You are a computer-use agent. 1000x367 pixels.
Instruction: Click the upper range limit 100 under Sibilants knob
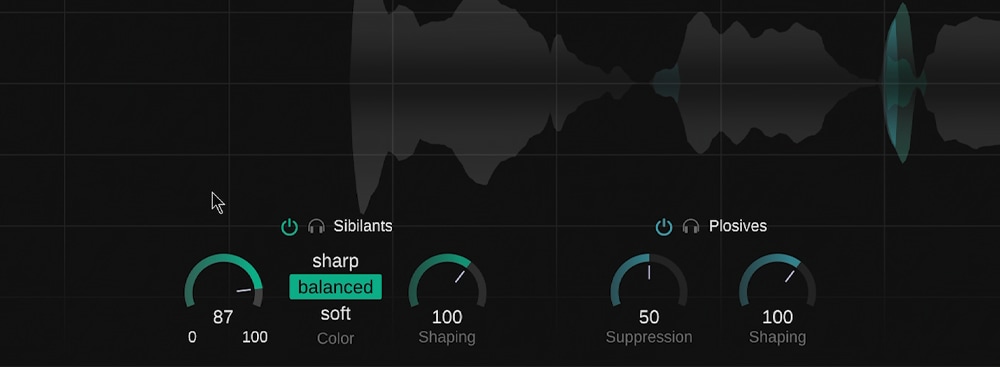pyautogui.click(x=255, y=338)
